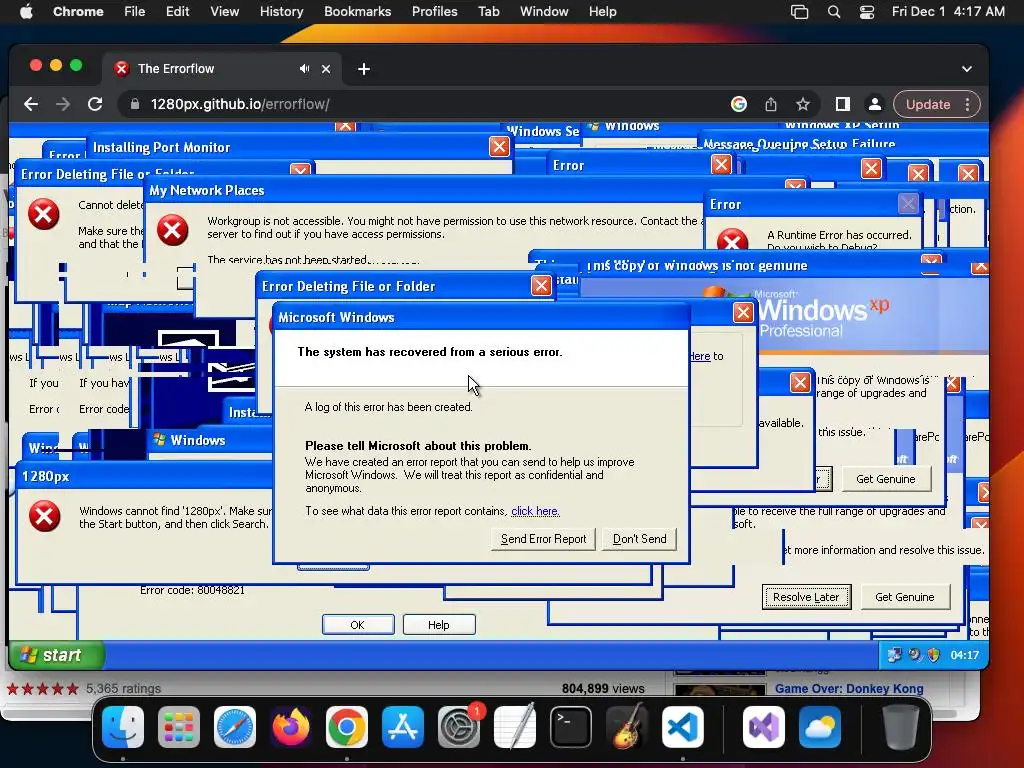The height and width of the screenshot is (768, 1024).
Task: Open the Window menu
Action: (544, 12)
